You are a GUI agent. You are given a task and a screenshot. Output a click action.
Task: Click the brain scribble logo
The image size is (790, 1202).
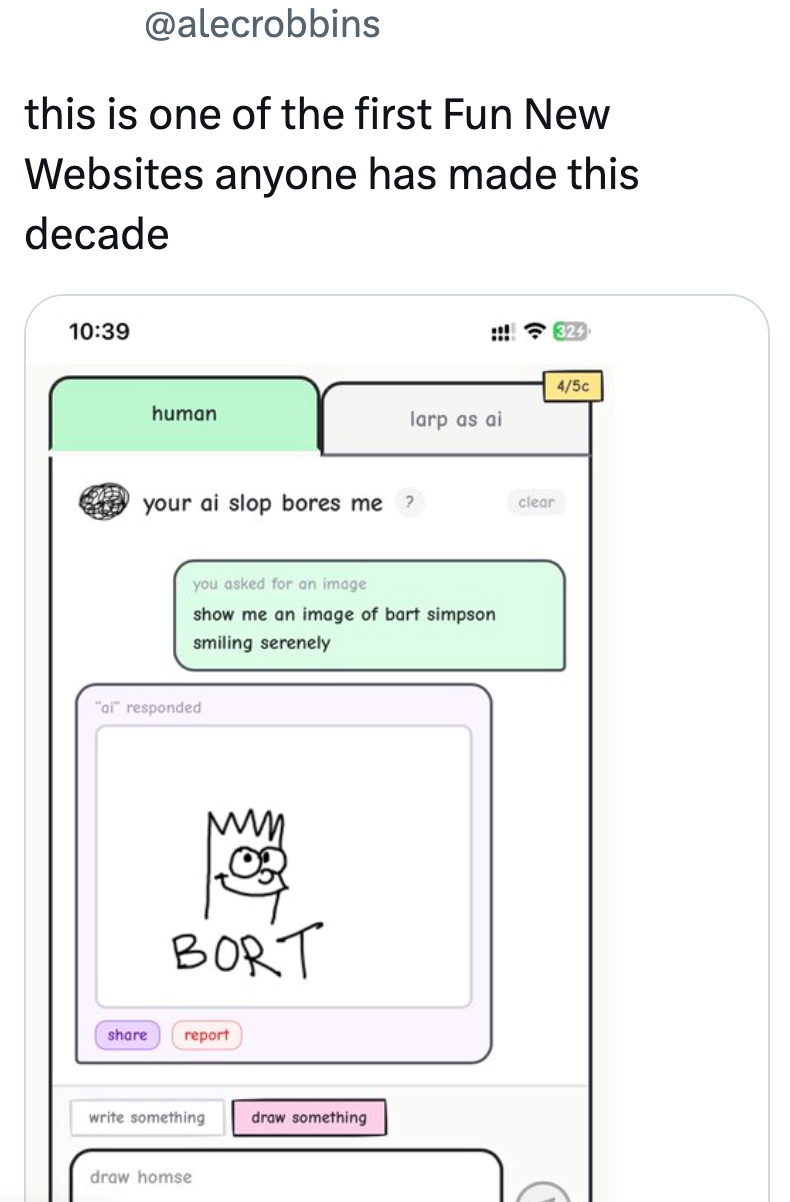[x=104, y=502]
